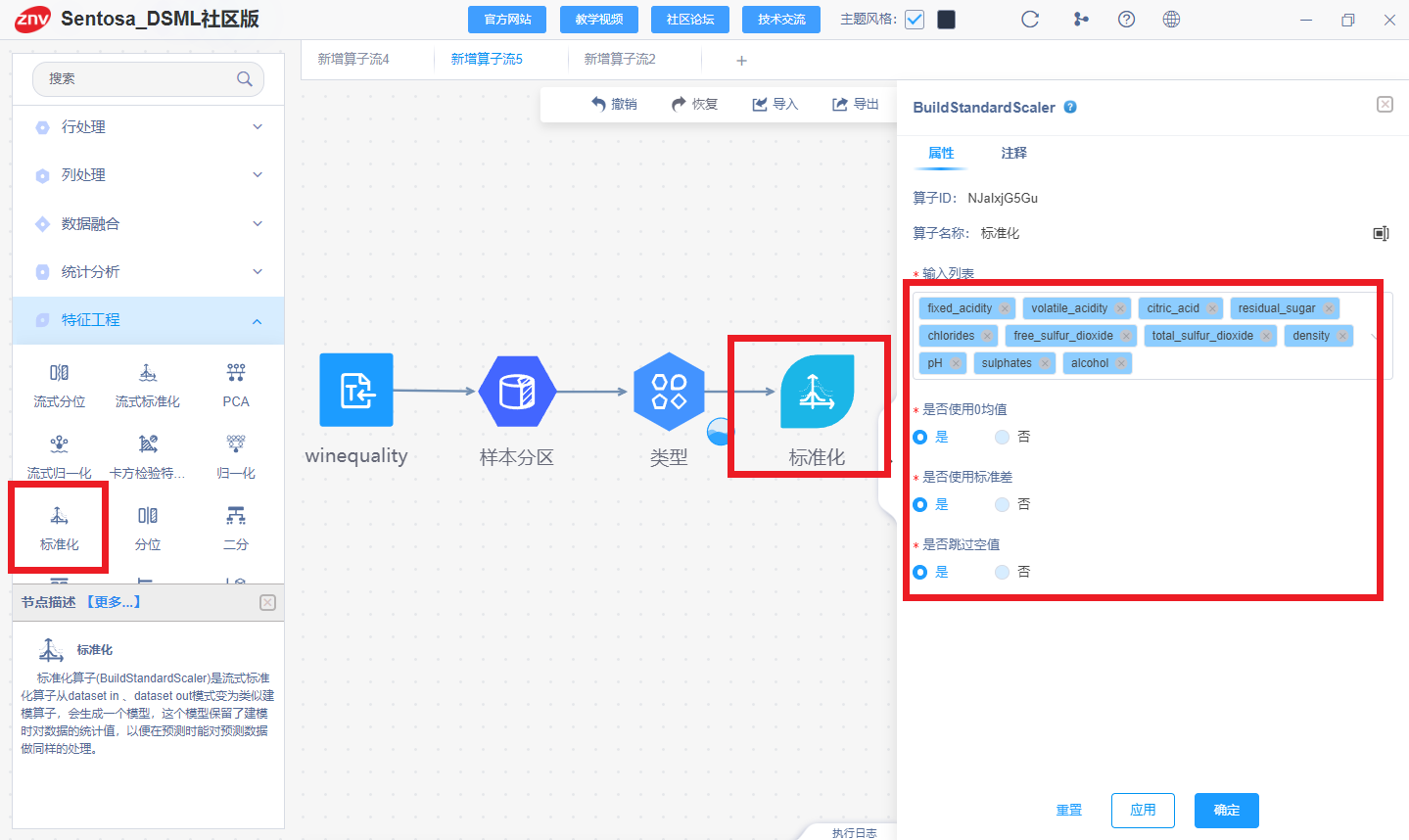Image resolution: width=1409 pixels, height=840 pixels.
Task: Click the 标准化 node on canvas
Action: [817, 392]
